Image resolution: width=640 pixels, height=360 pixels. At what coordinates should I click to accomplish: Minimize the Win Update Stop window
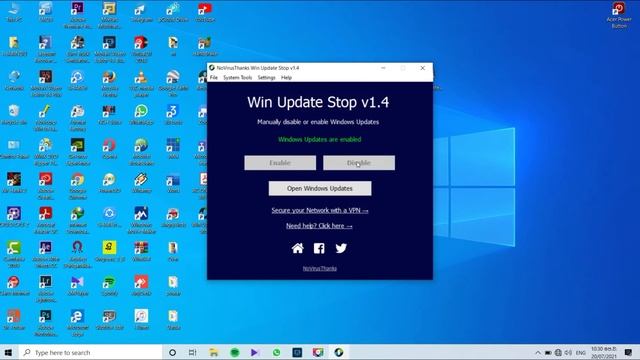pyautogui.click(x=383, y=68)
